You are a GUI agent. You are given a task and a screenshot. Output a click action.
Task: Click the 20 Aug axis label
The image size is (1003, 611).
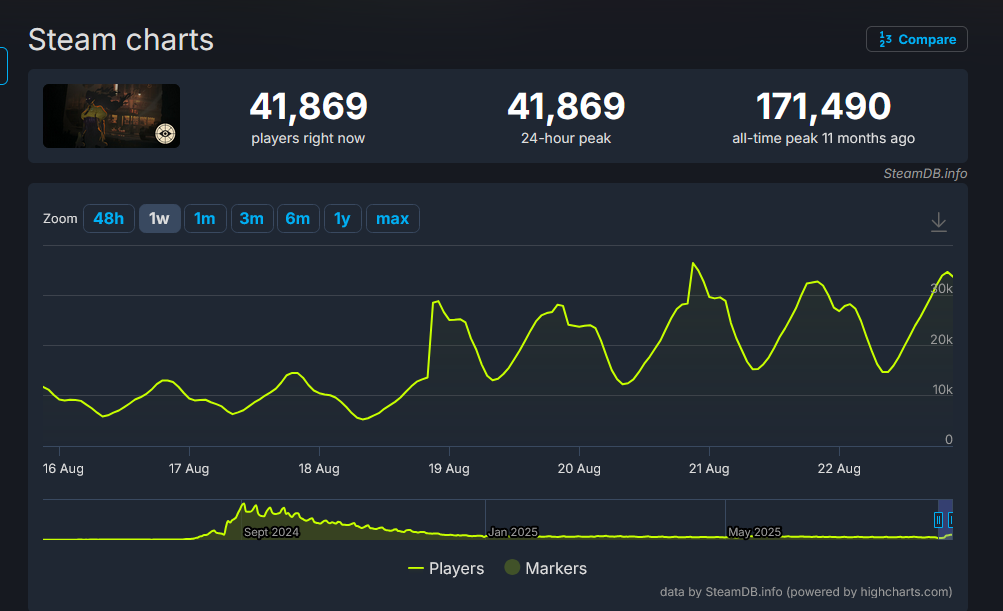579,468
